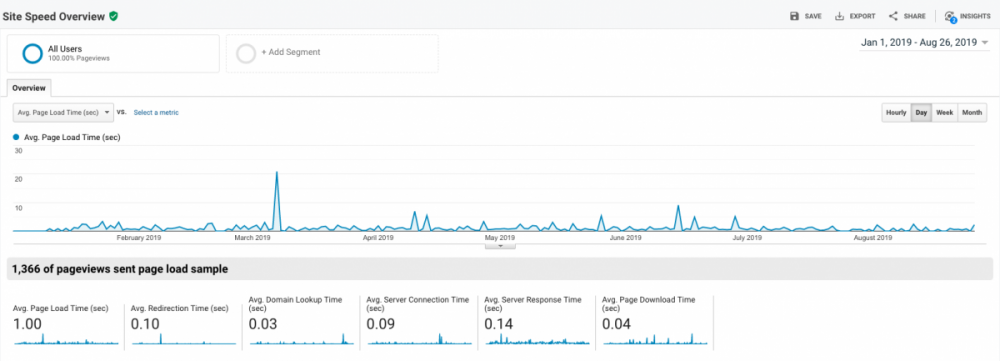Click the Save floppy disk icon
The width and height of the screenshot is (1000, 361).
click(794, 17)
